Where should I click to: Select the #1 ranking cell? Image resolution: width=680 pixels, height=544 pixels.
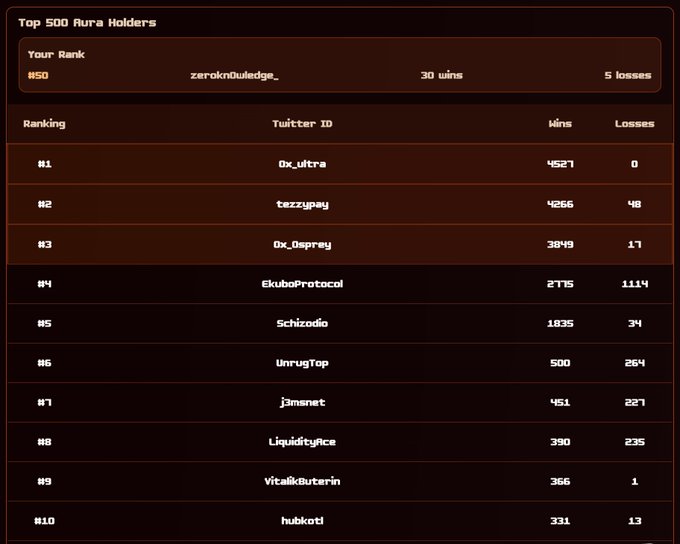[45, 164]
